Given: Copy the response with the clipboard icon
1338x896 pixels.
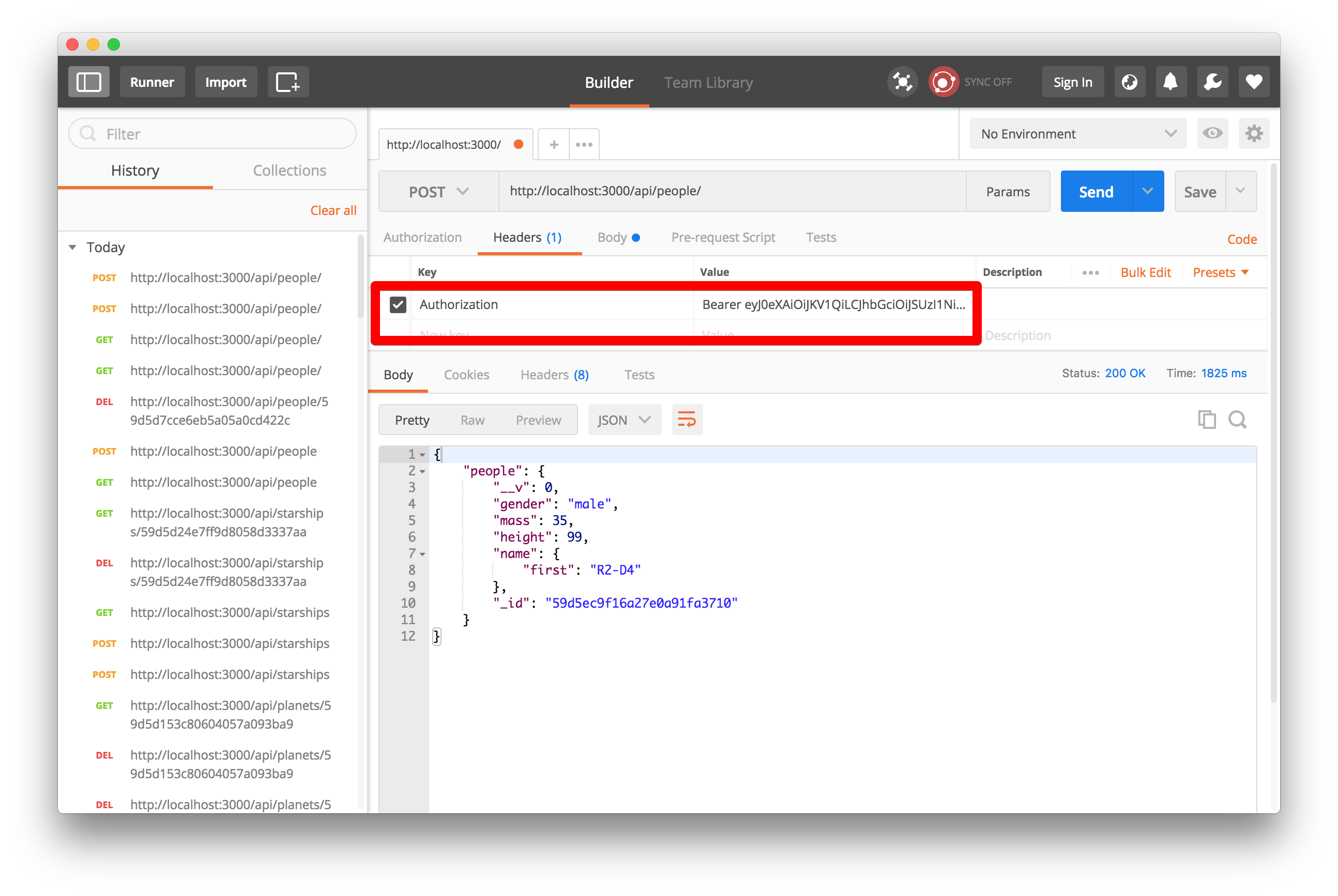Looking at the screenshot, I should (x=1207, y=420).
